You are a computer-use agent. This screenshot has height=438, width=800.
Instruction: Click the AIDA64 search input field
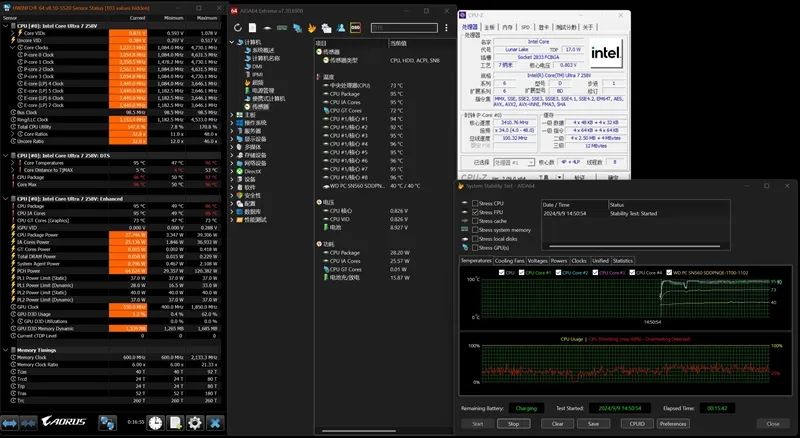[404, 28]
